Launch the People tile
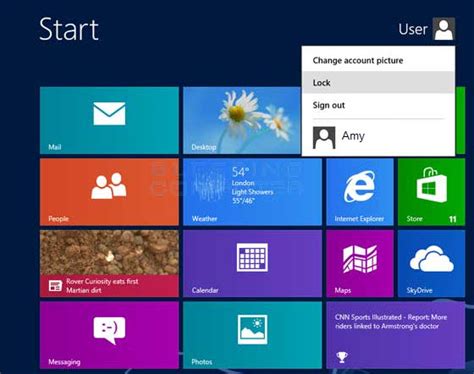The image size is (474, 374). click(109, 192)
